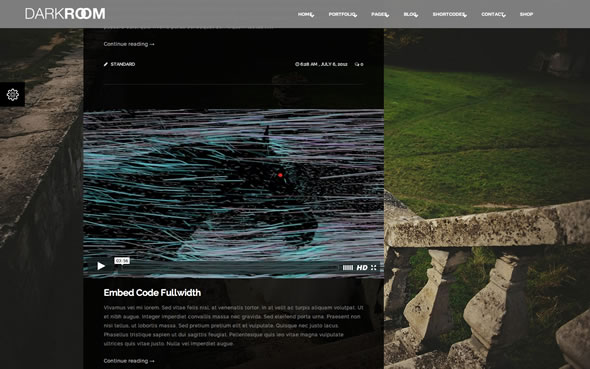Screen dimensions: 590x369
Task: Open the Blog menu
Action: pyautogui.click(x=410, y=14)
